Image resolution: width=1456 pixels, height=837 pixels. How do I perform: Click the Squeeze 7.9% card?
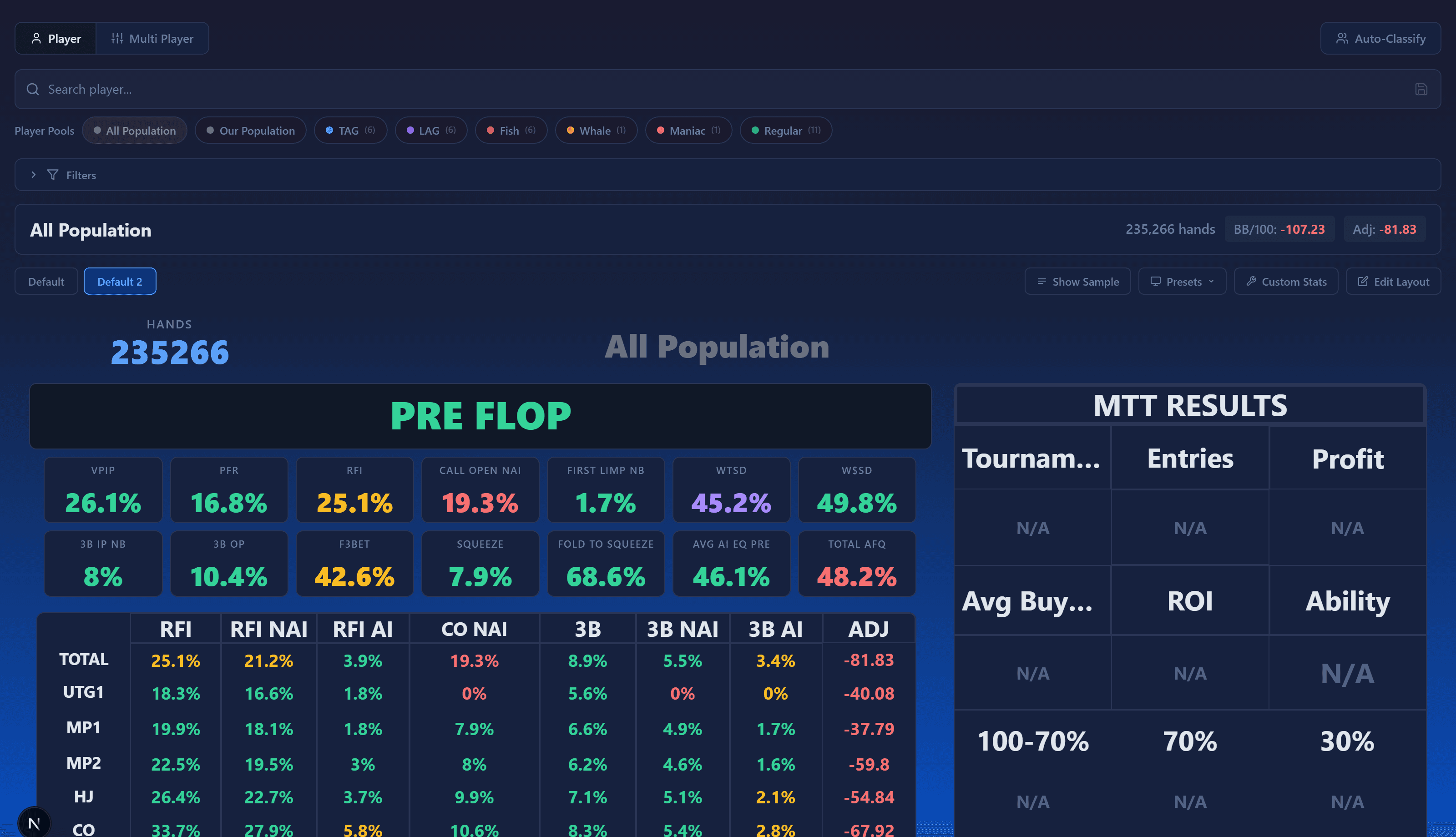pyautogui.click(x=480, y=563)
